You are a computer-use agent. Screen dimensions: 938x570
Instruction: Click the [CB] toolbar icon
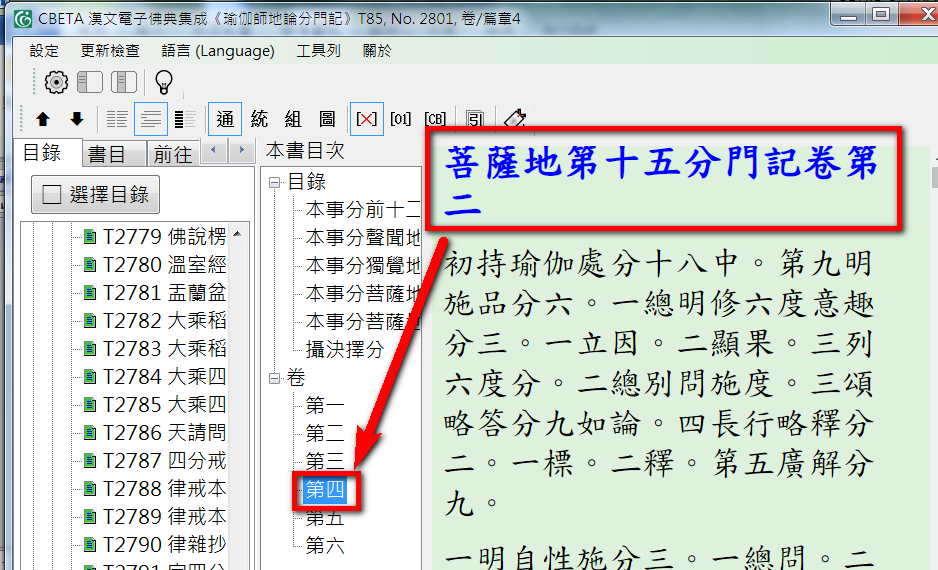point(435,119)
